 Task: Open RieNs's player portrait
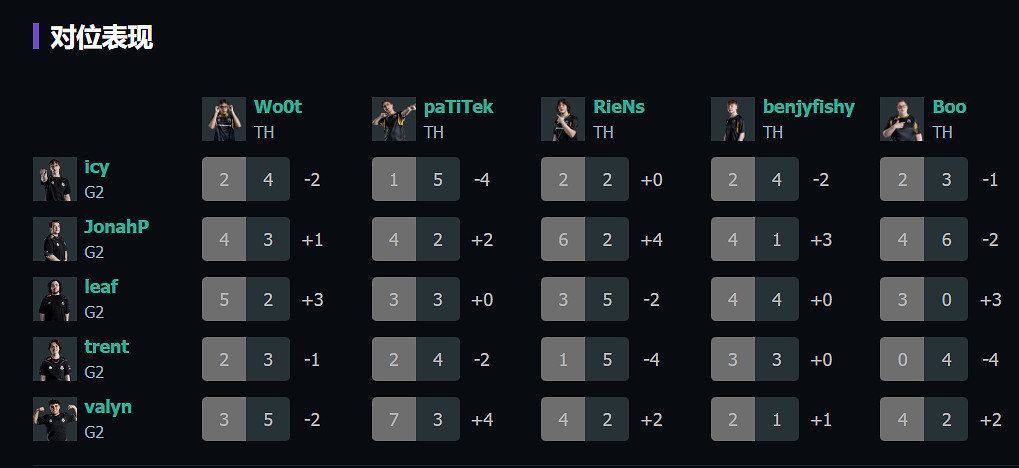563,119
